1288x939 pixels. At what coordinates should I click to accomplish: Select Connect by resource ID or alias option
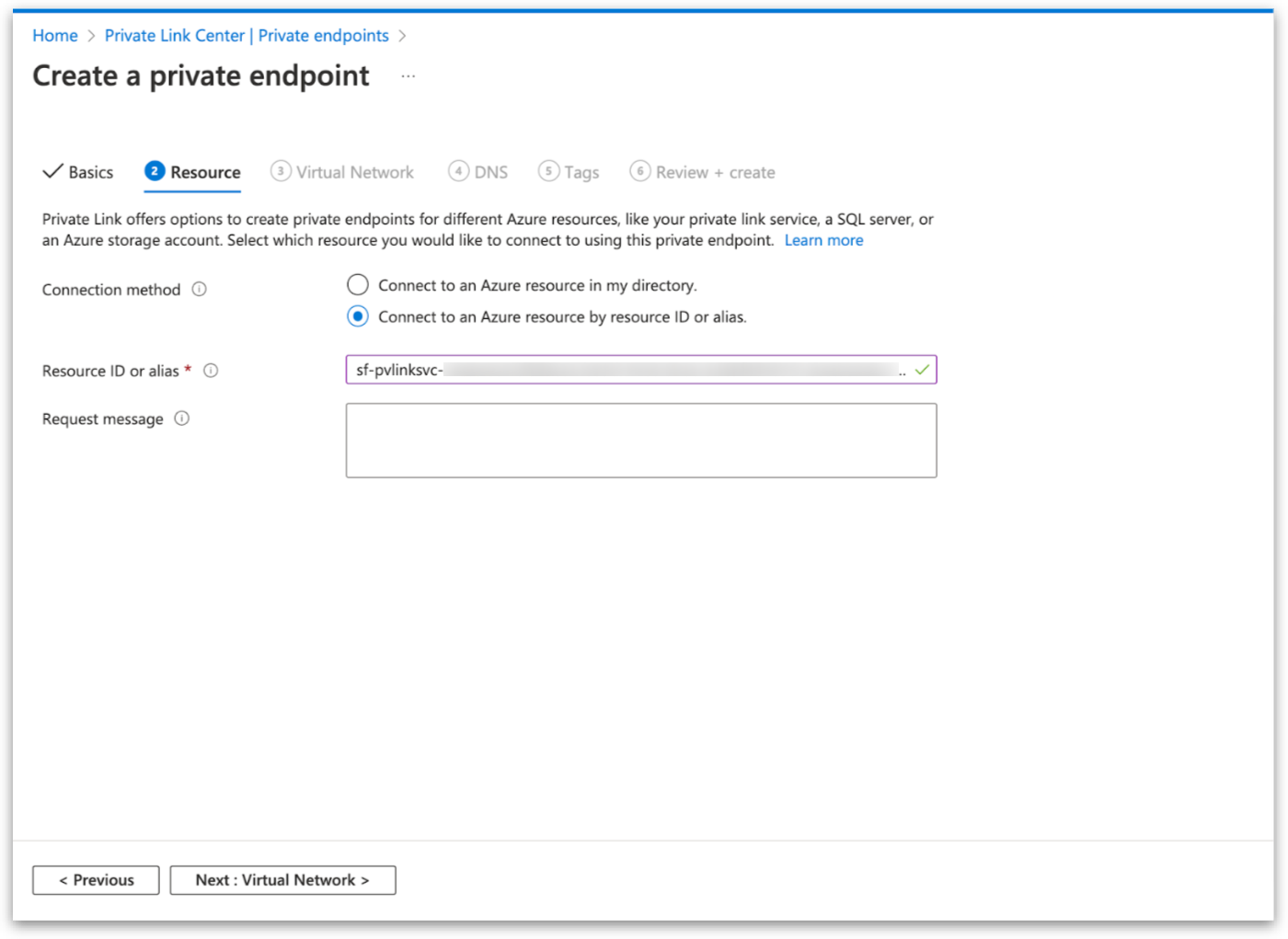[358, 316]
